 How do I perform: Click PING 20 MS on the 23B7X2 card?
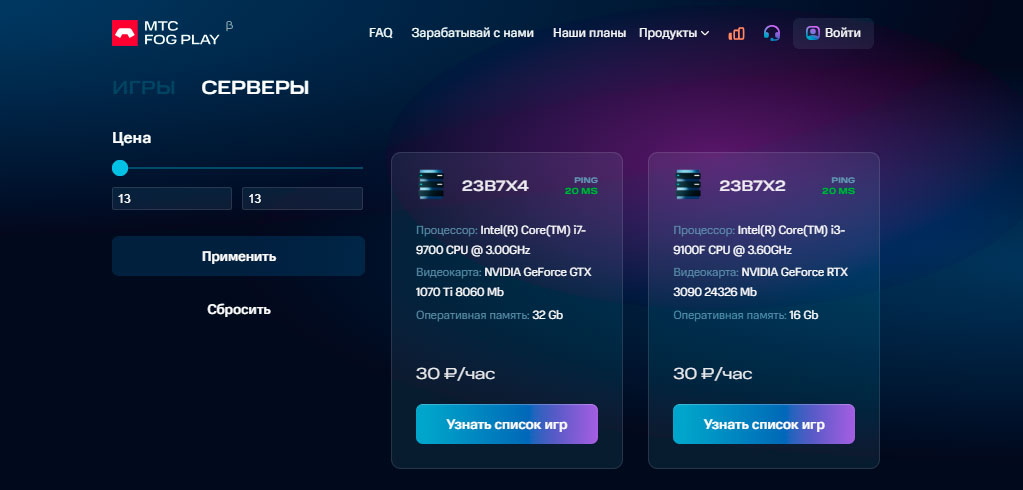838,186
